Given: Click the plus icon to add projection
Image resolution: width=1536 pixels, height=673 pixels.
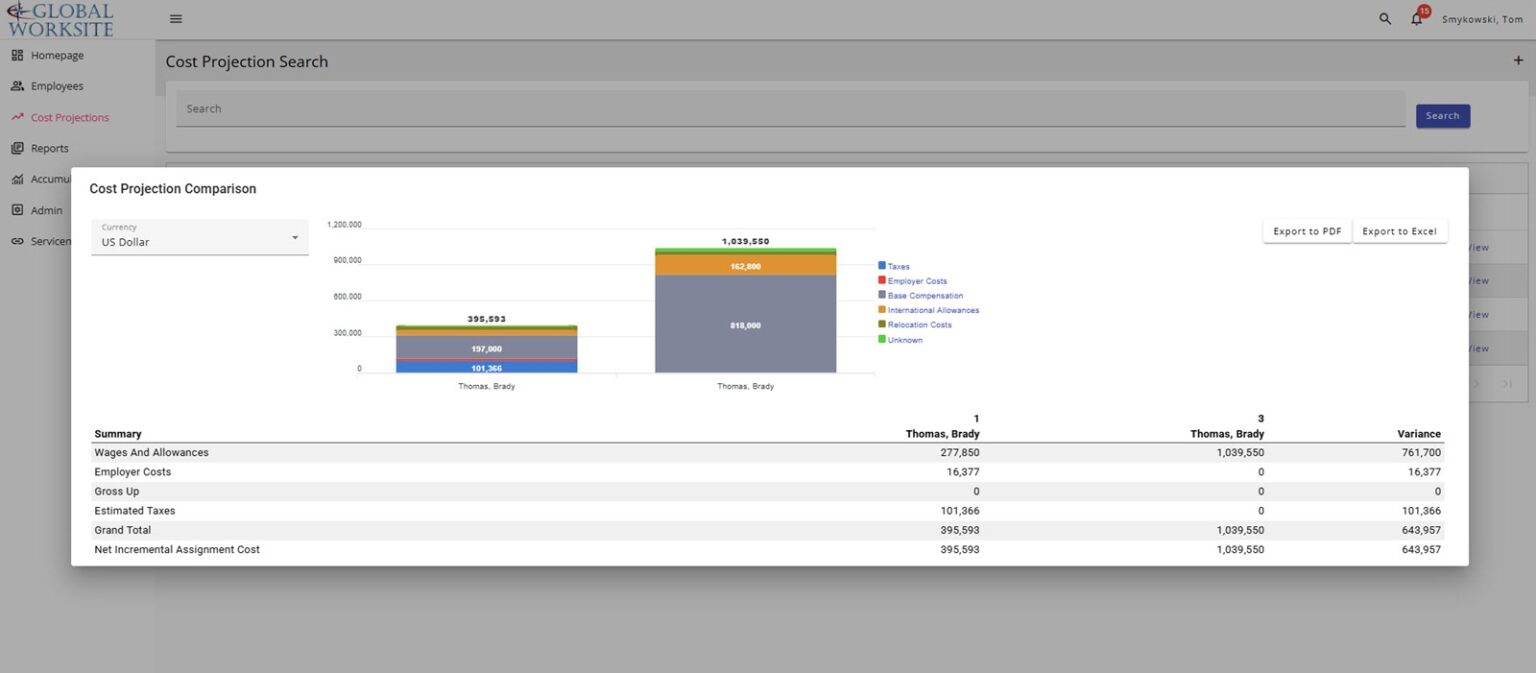Looking at the screenshot, I should coord(1518,61).
